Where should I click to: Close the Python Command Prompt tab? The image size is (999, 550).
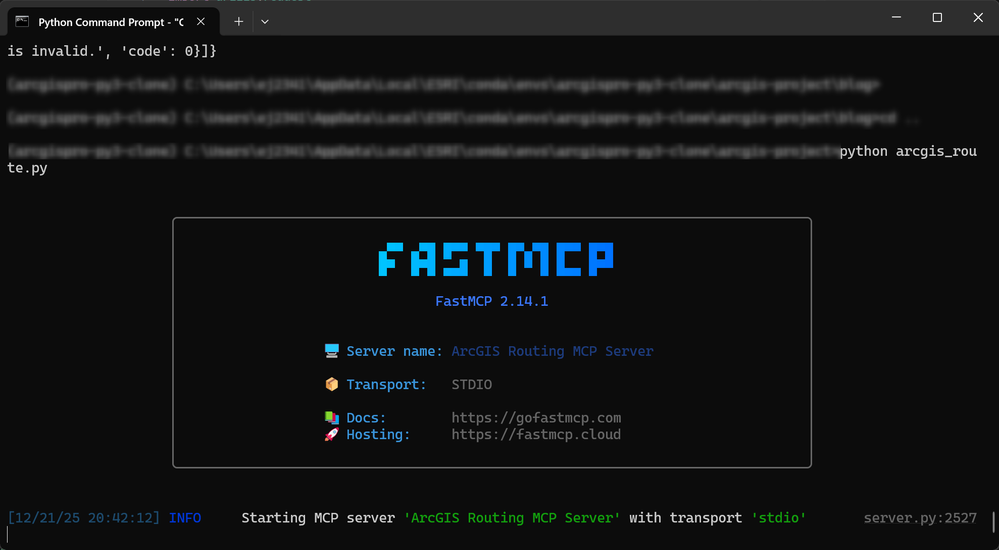coord(201,22)
